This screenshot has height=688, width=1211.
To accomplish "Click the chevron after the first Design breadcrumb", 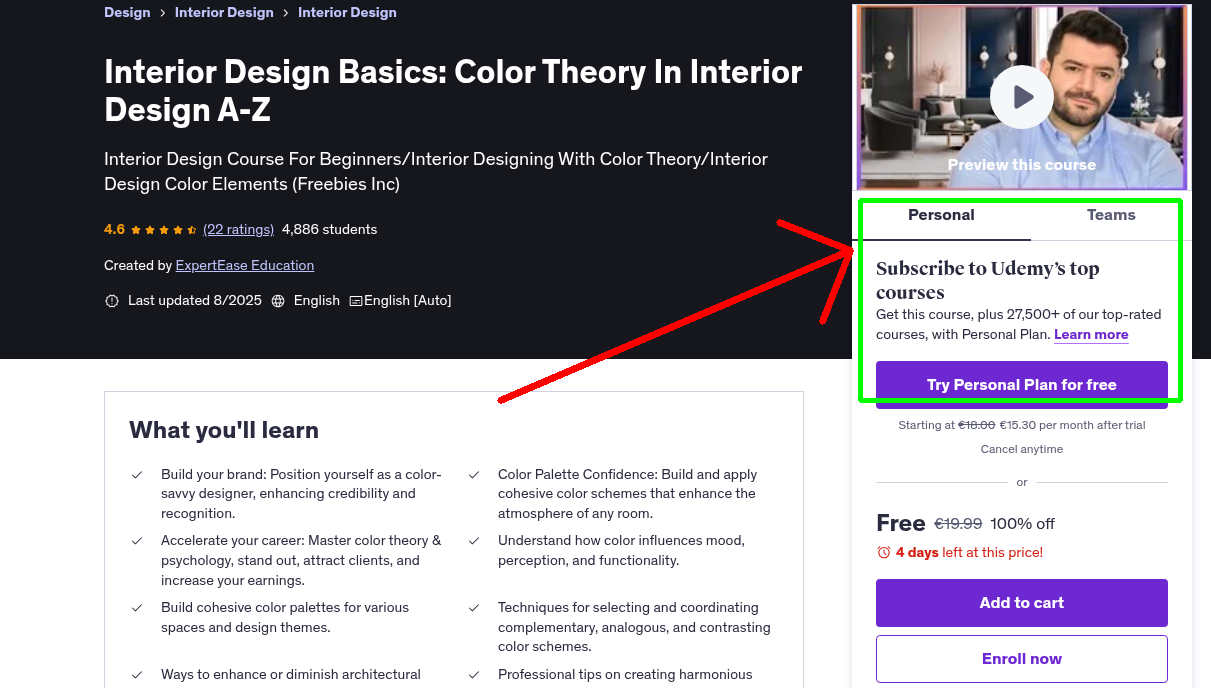I will (163, 13).
